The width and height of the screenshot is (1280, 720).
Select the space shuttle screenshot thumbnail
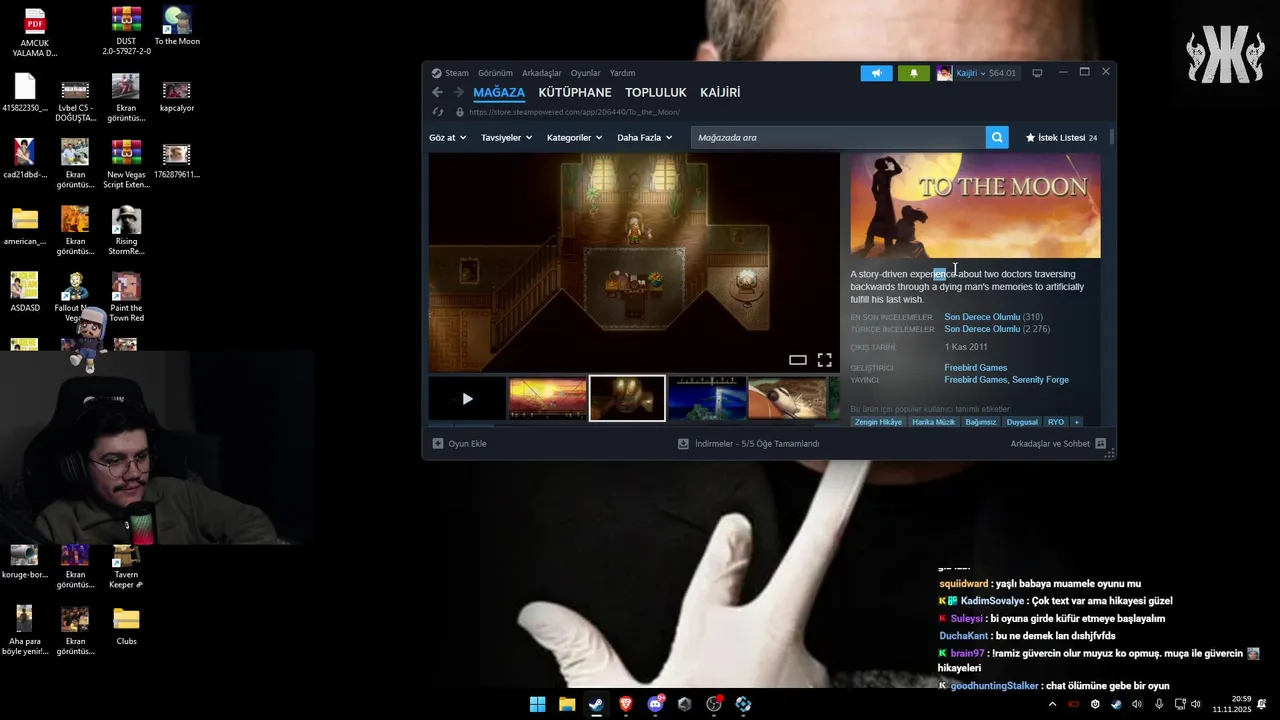[x=787, y=398]
